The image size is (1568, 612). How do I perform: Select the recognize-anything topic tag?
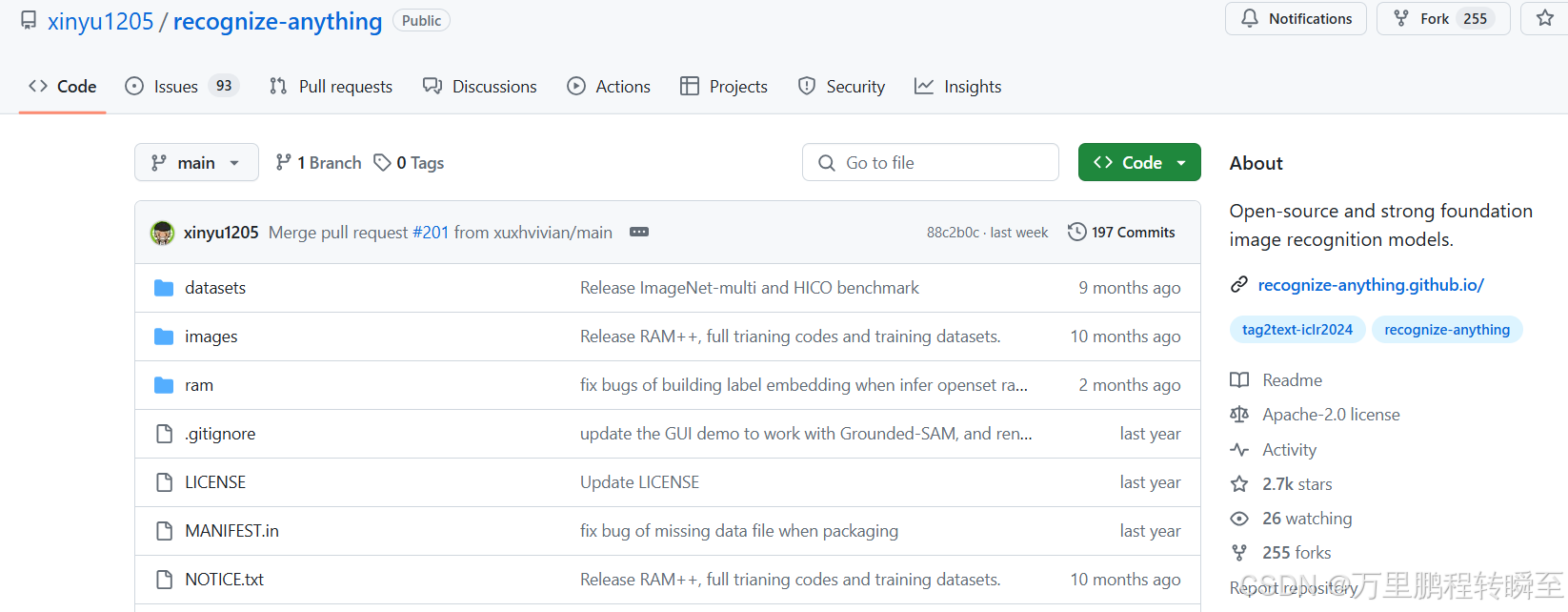pyautogui.click(x=1447, y=330)
